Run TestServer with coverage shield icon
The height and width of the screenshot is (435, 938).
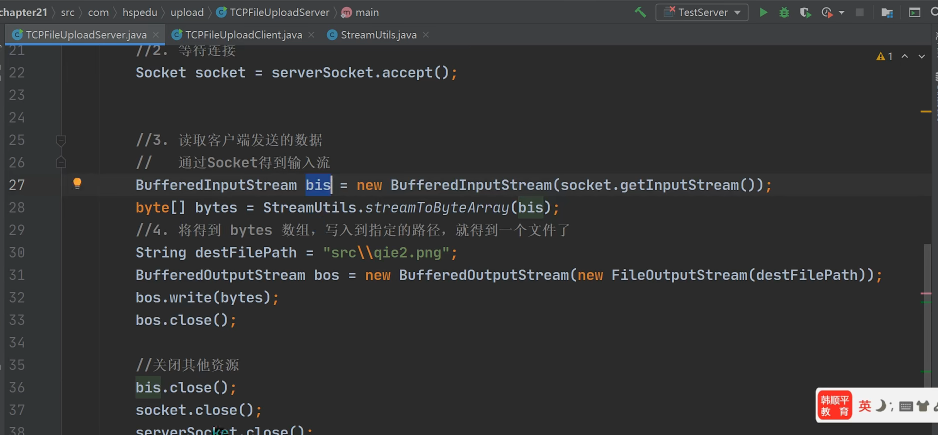(x=805, y=12)
